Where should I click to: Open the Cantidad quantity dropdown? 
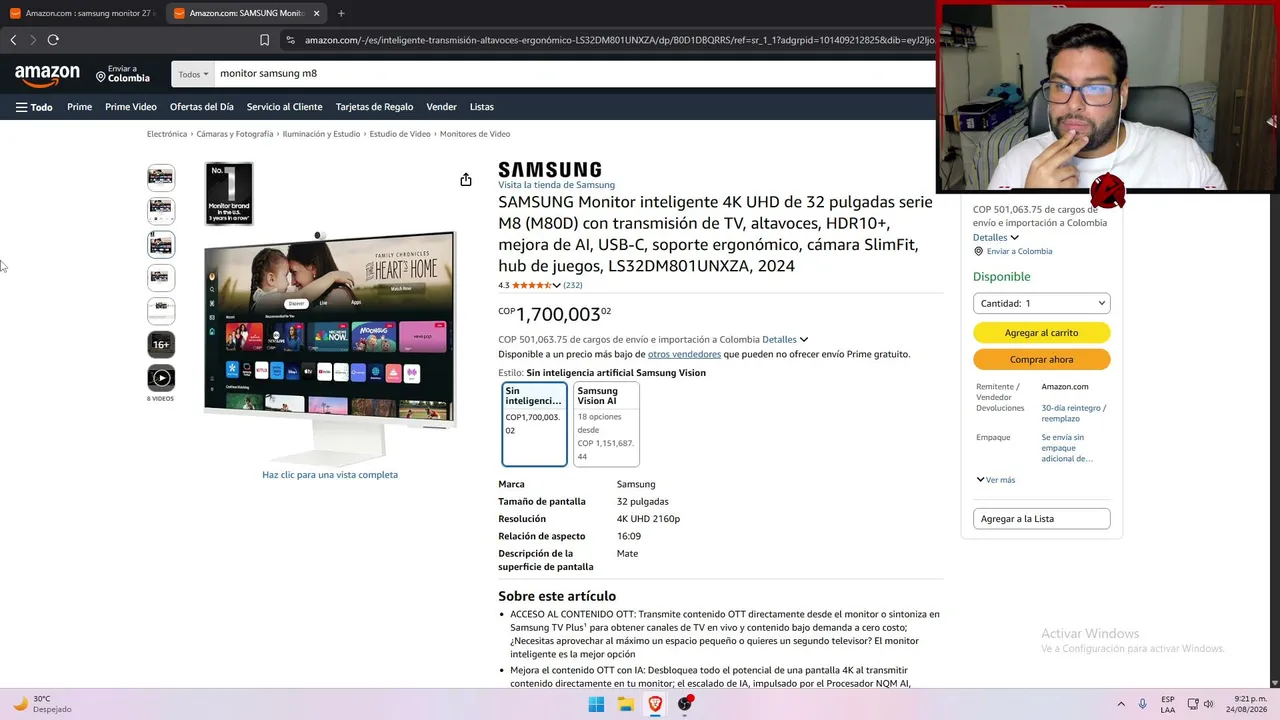click(1042, 303)
